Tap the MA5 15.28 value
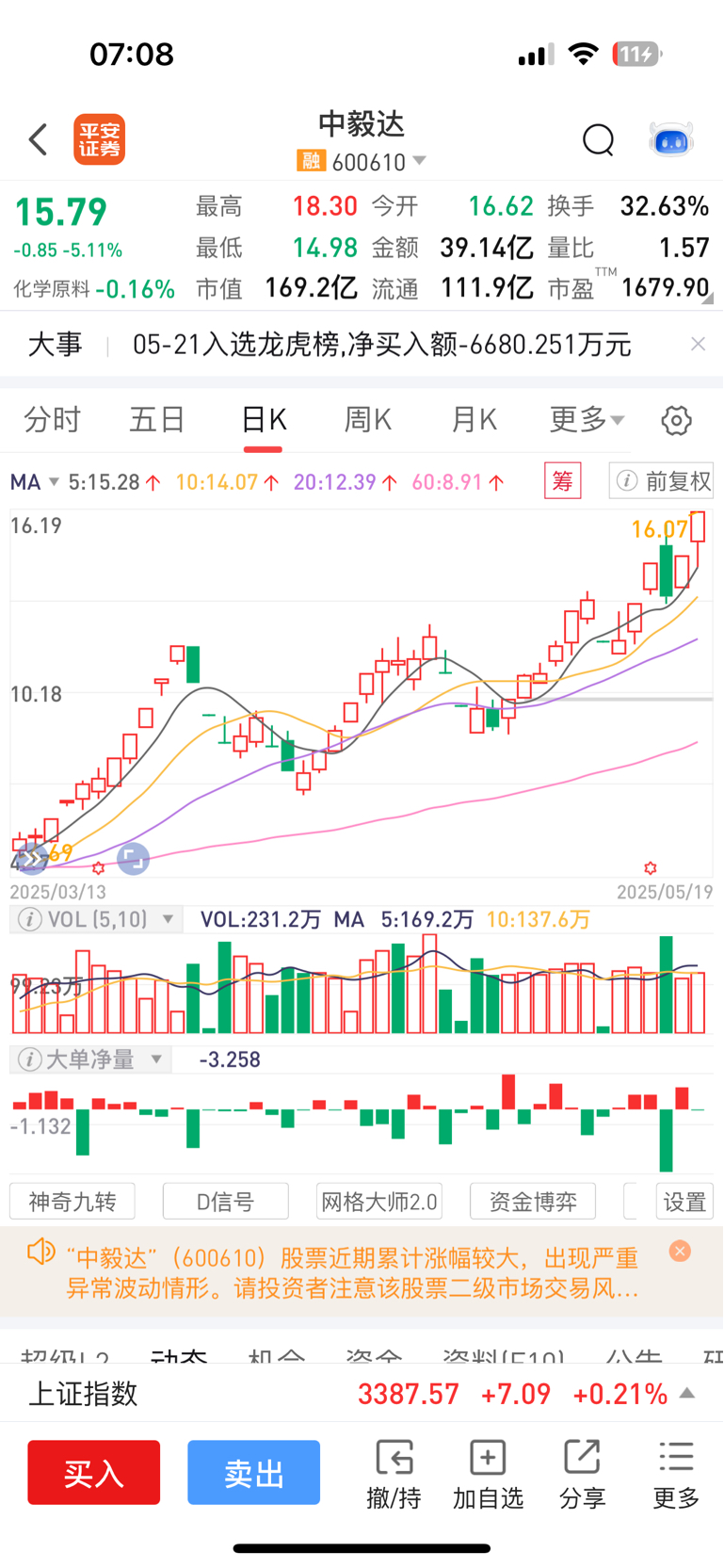This screenshot has width=724, height=1568. pos(113,482)
